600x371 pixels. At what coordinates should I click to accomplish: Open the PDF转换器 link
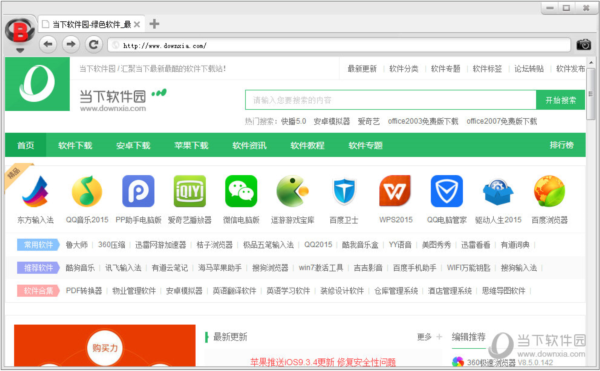click(x=84, y=291)
